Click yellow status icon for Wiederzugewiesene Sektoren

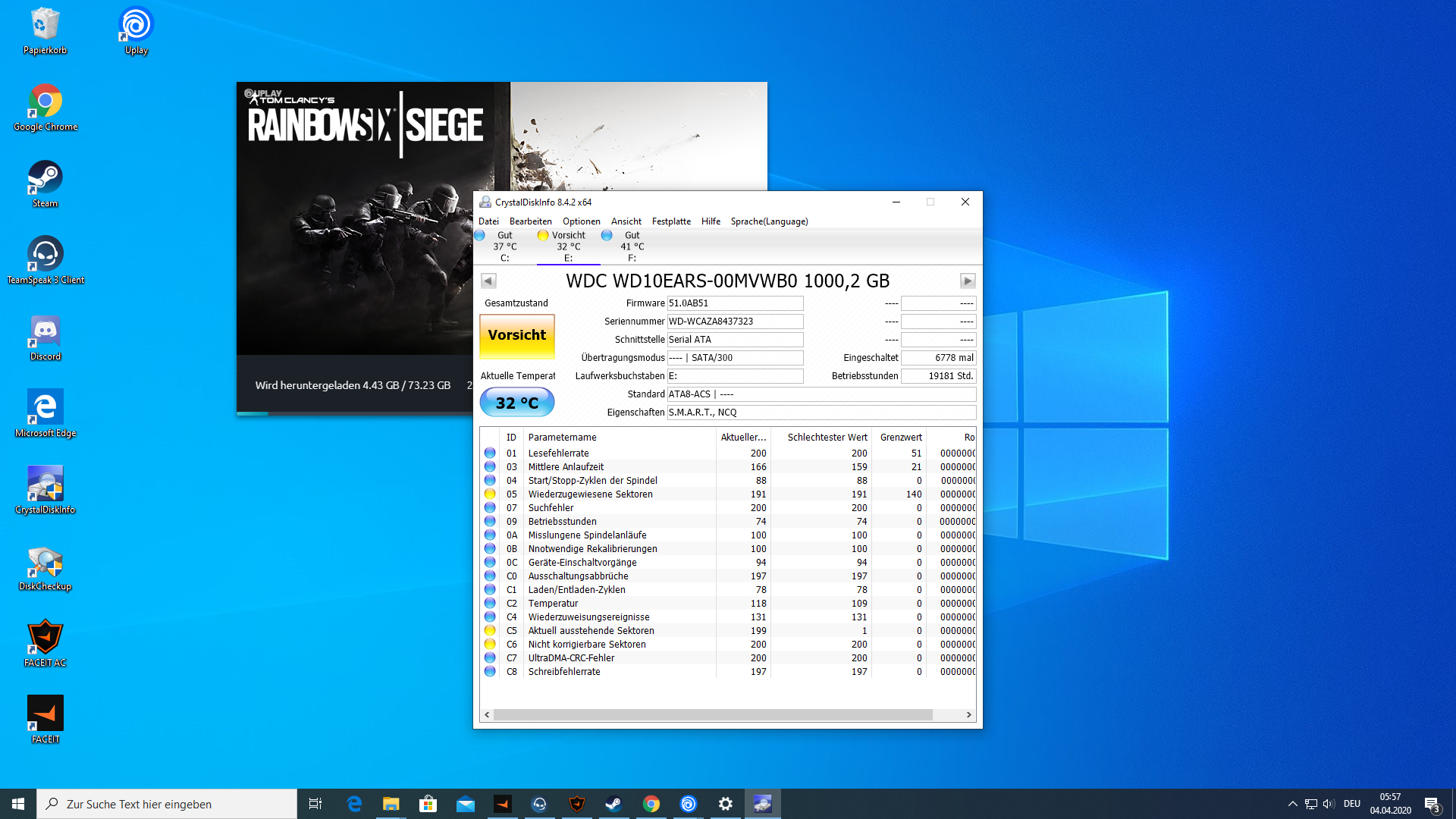(490, 494)
